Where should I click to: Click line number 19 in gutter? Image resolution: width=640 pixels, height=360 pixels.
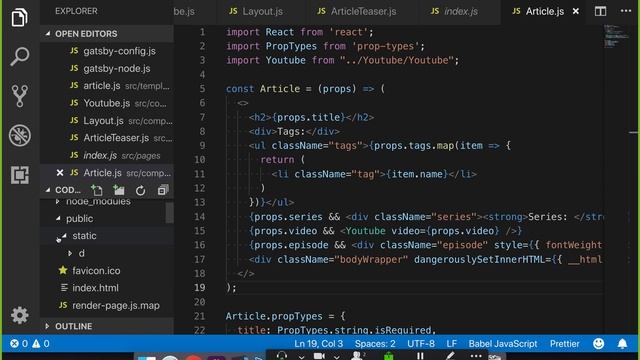point(200,288)
